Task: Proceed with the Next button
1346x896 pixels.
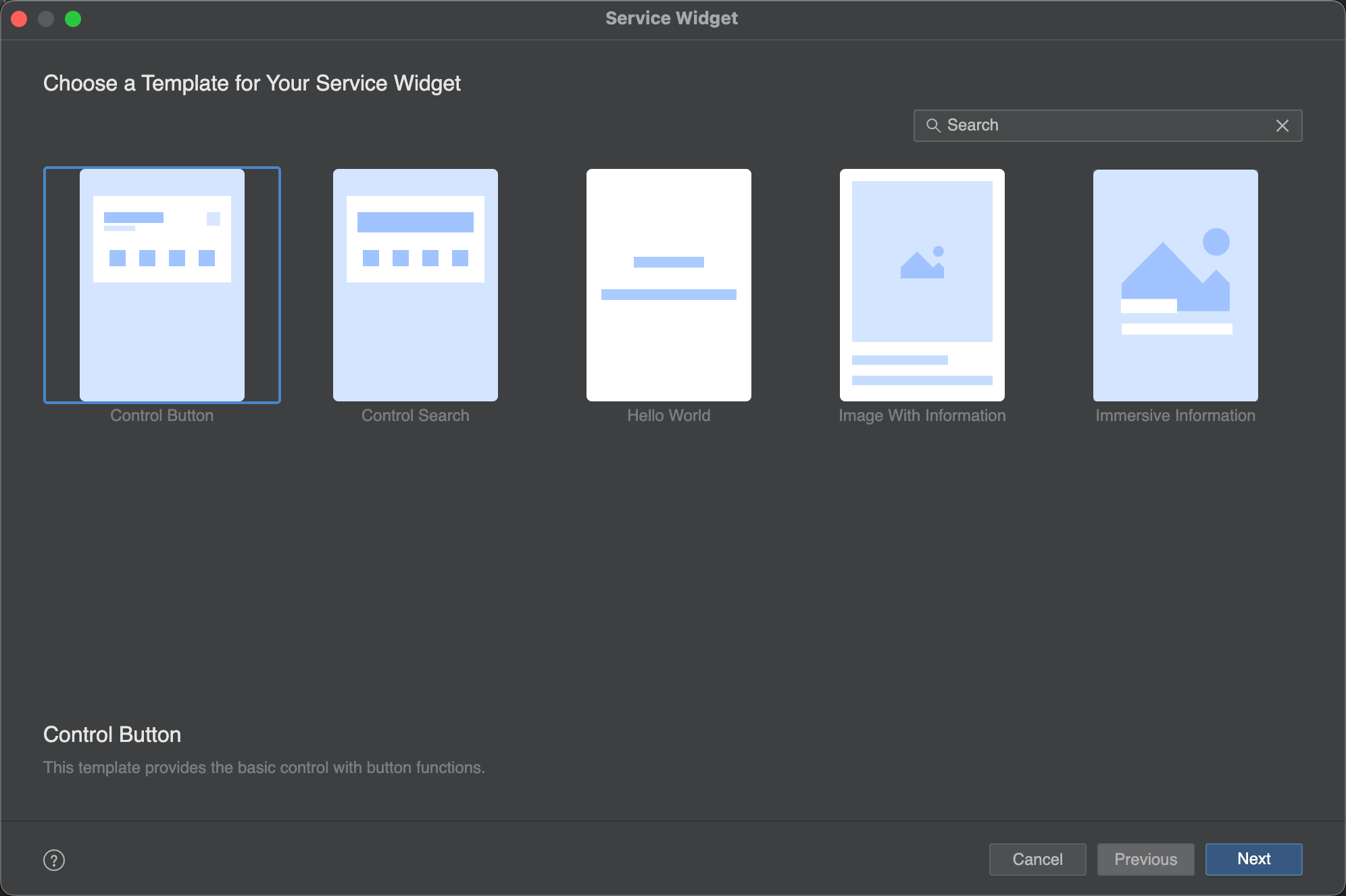Action: point(1253,859)
